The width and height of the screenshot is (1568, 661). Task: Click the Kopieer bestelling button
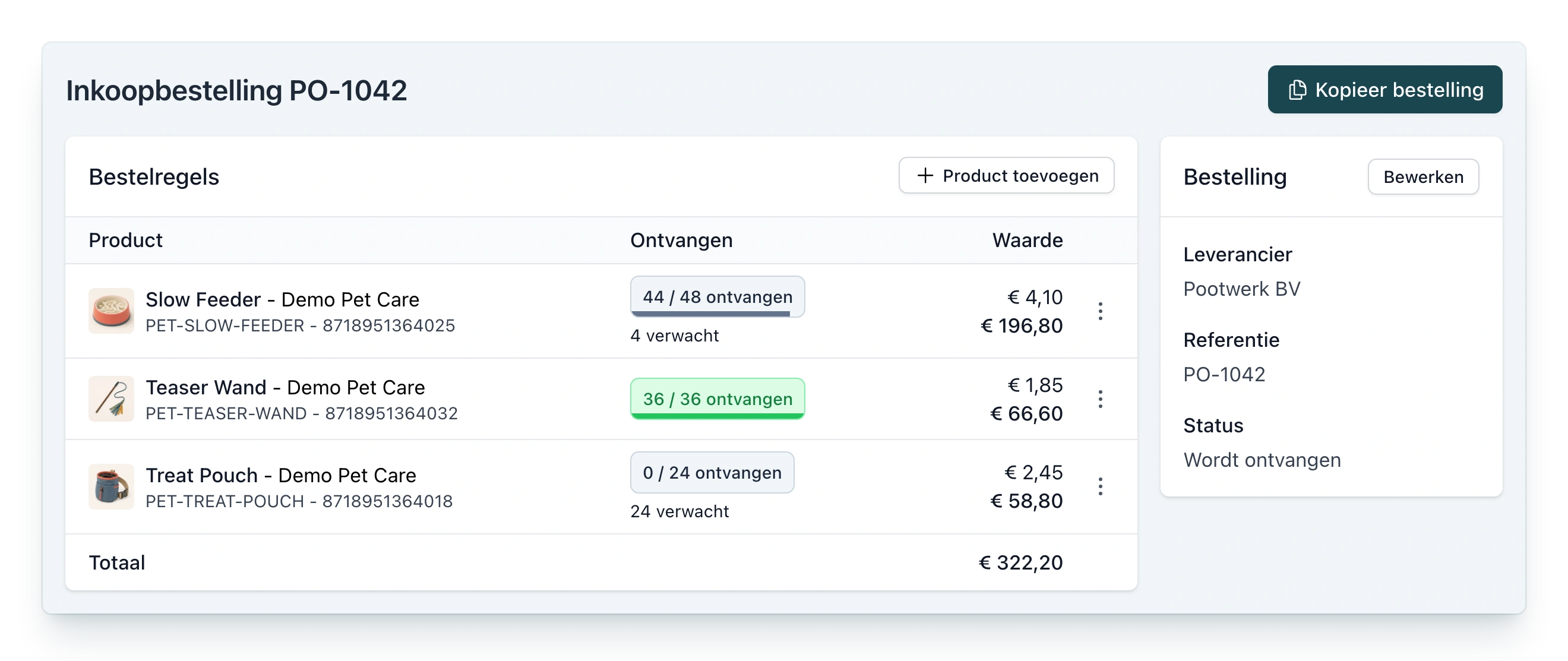[x=1384, y=90]
